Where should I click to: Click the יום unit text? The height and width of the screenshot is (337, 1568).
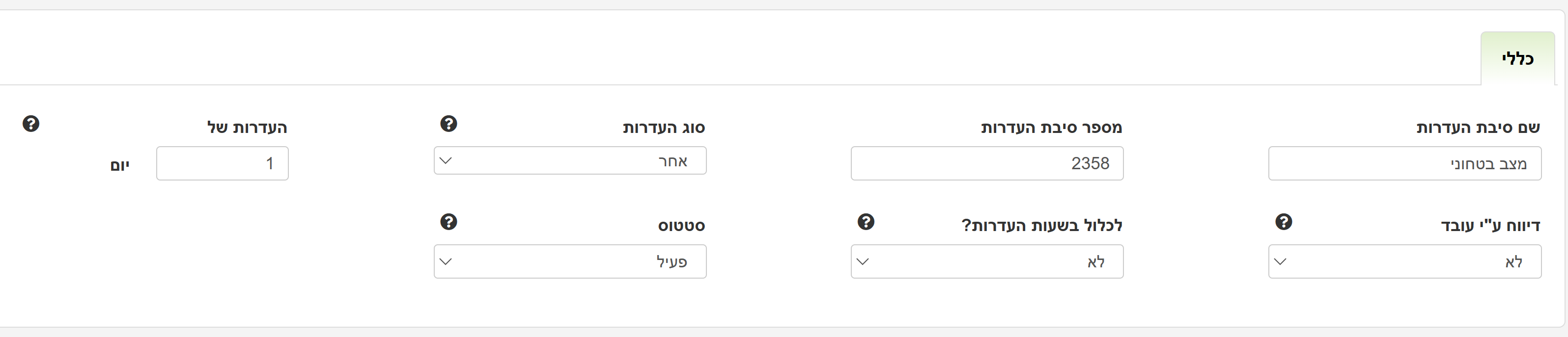tap(120, 165)
